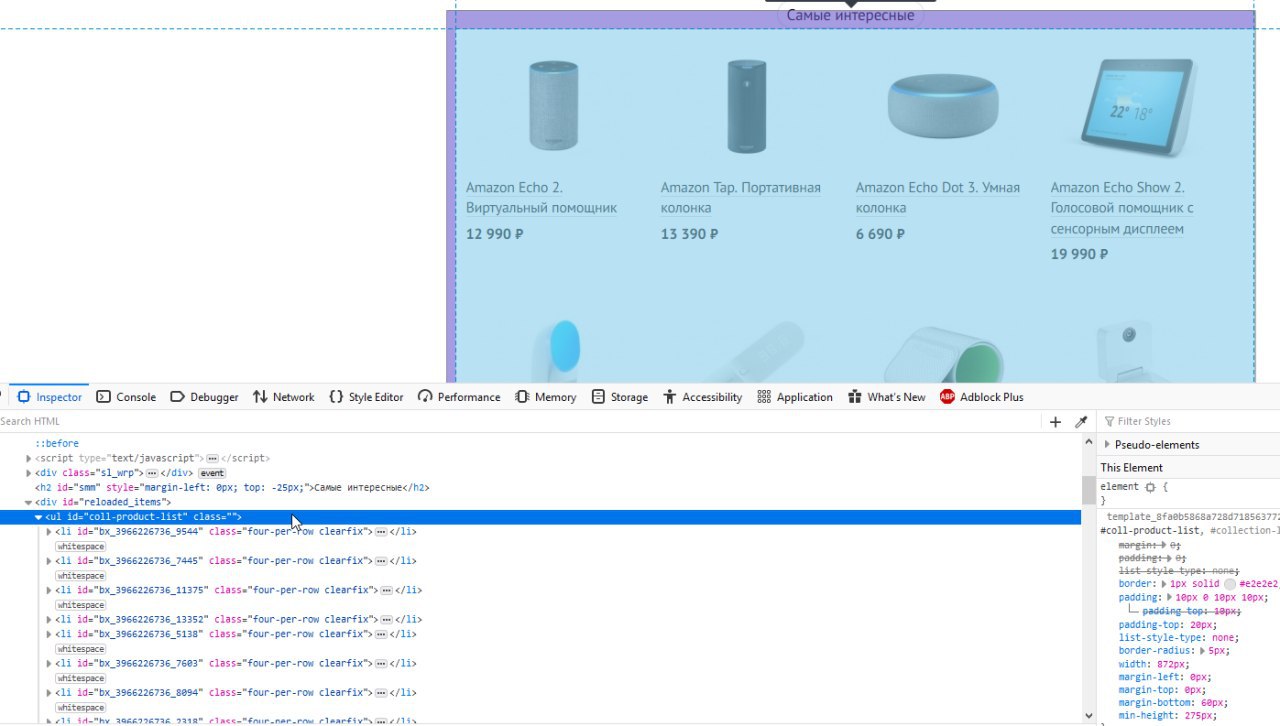Image resolution: width=1280 pixels, height=726 pixels.
Task: Open the Storage tab
Action: (620, 397)
